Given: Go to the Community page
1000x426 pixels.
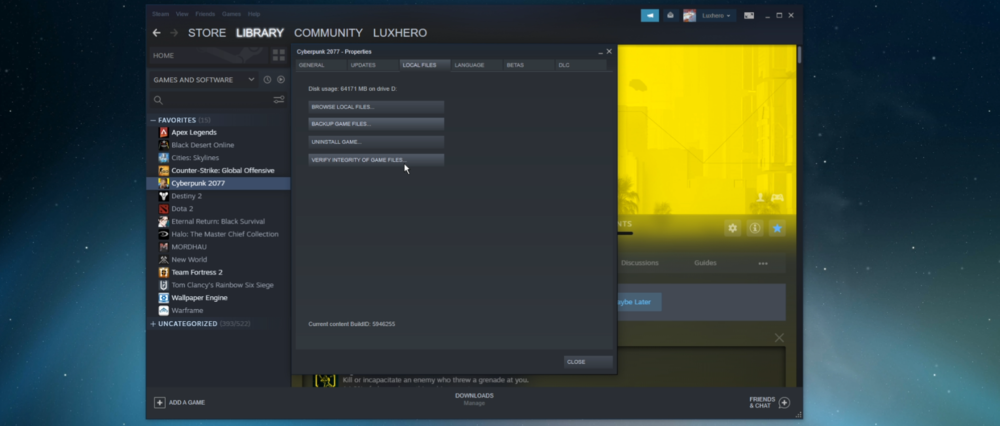Looking at the screenshot, I should [x=328, y=33].
